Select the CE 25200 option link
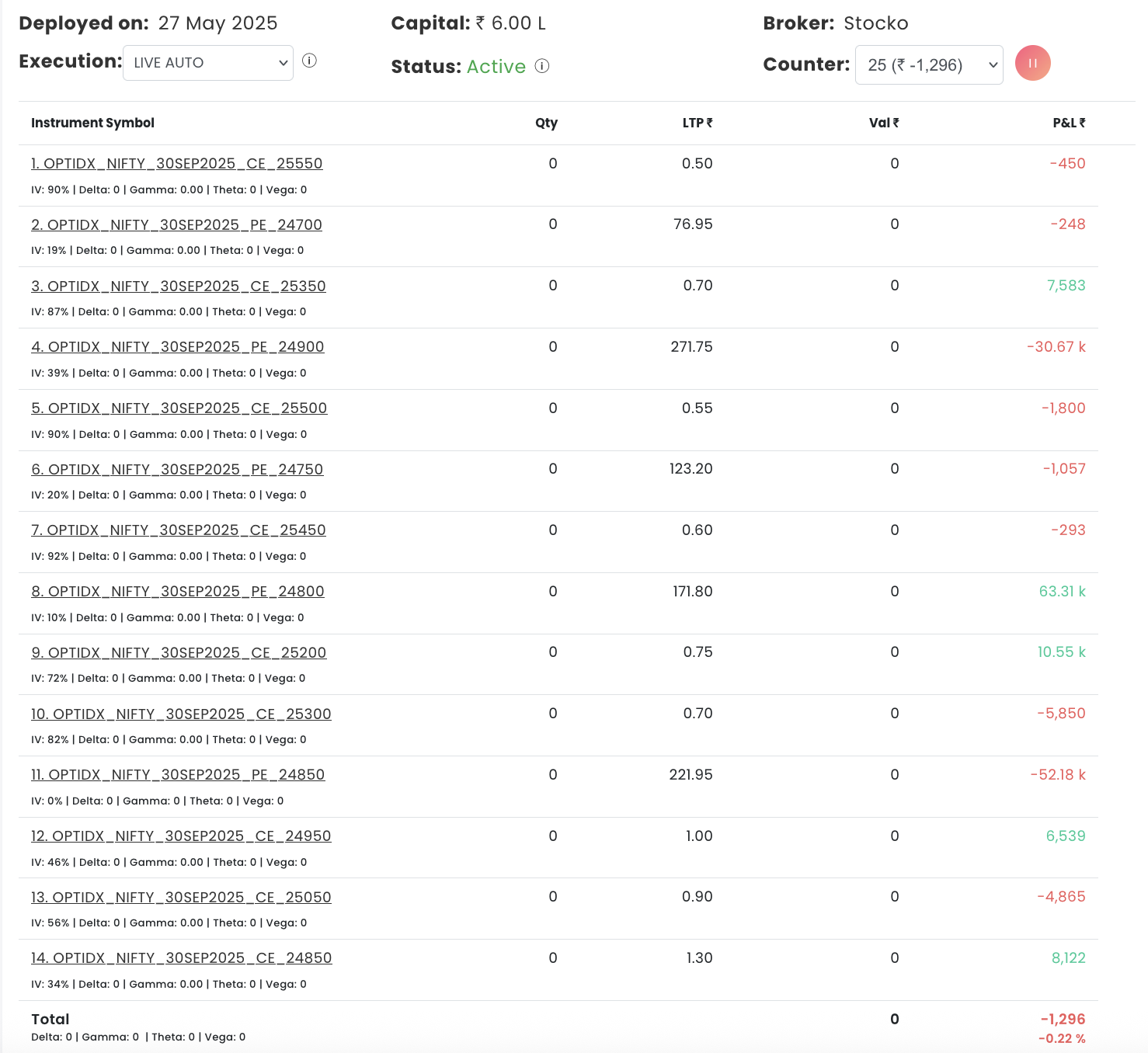 [x=179, y=653]
